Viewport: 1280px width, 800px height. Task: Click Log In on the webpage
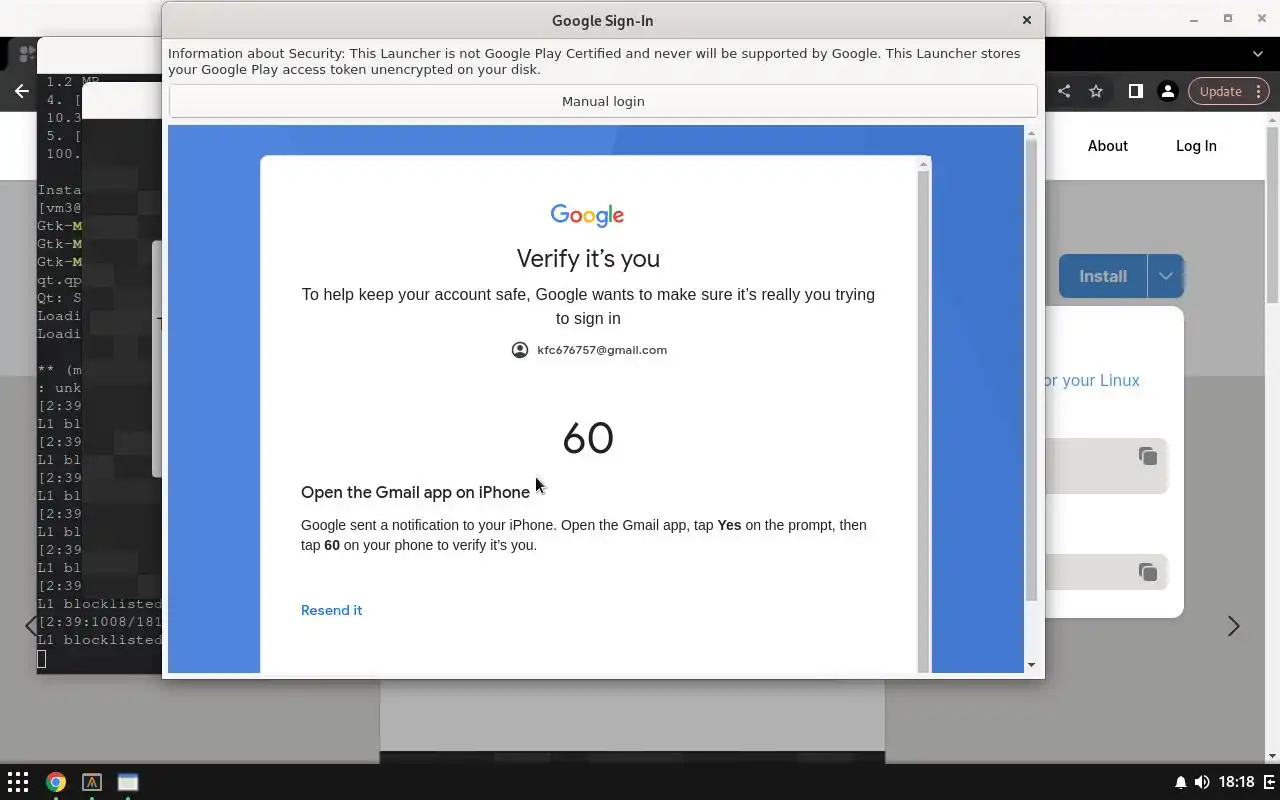click(x=1196, y=146)
